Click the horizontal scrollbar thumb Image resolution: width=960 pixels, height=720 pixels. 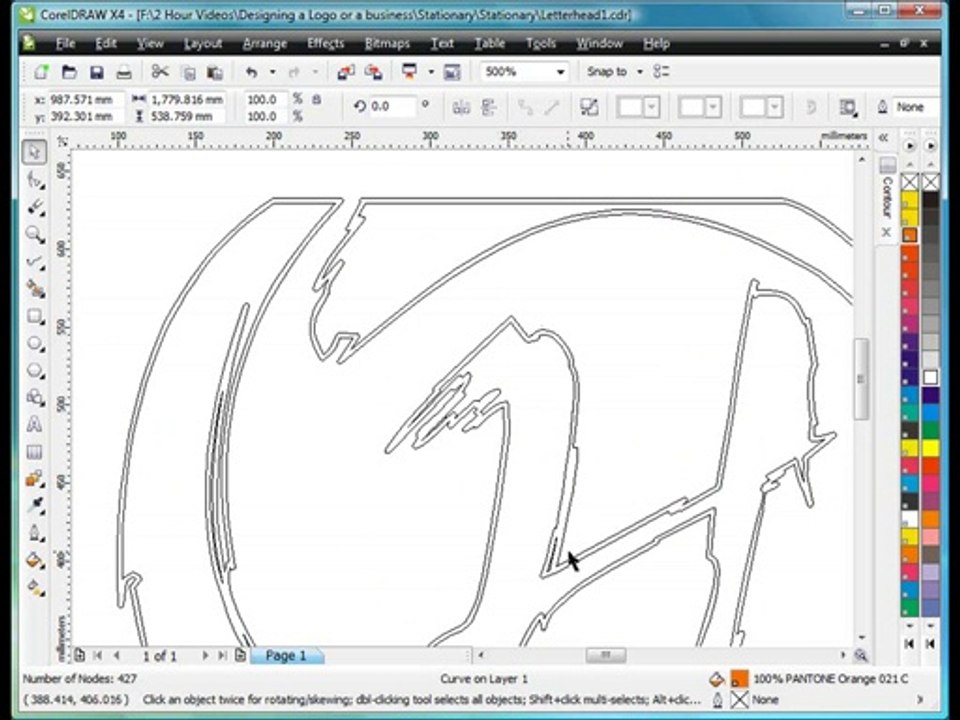(606, 656)
